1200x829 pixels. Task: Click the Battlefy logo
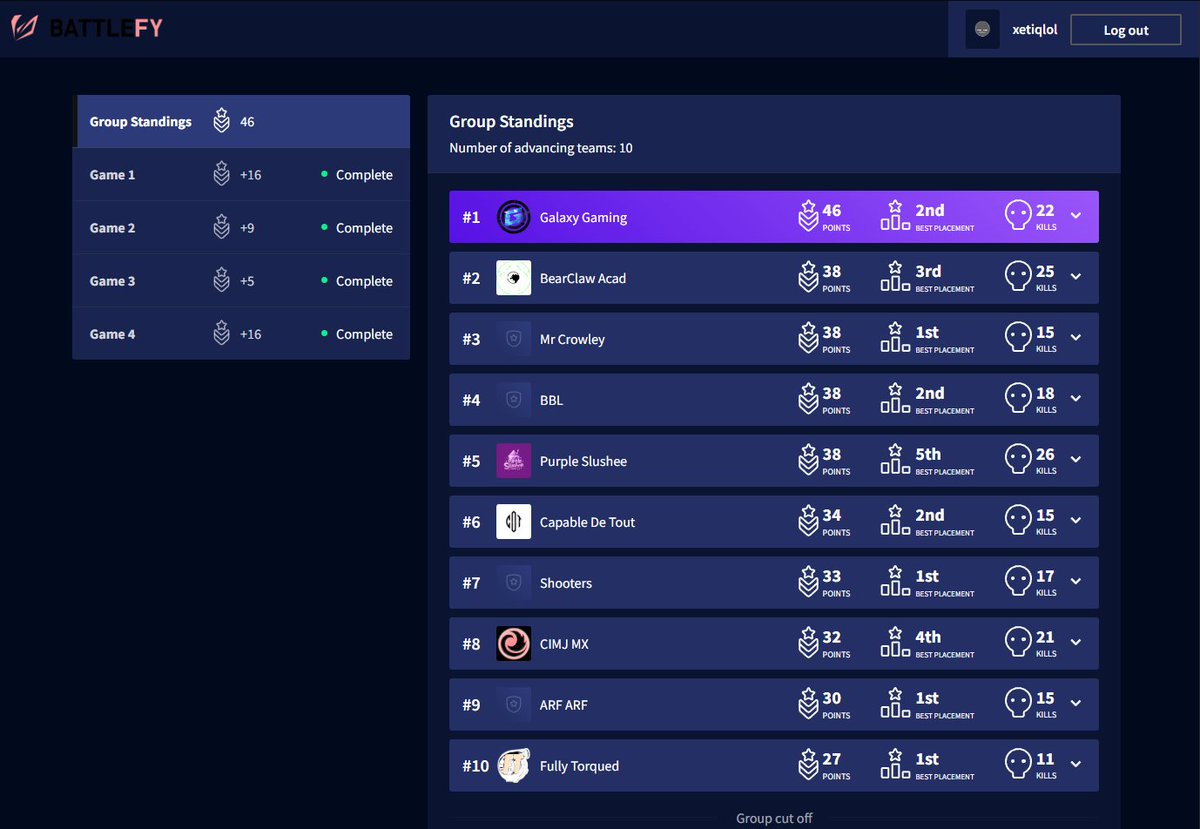coord(87,28)
